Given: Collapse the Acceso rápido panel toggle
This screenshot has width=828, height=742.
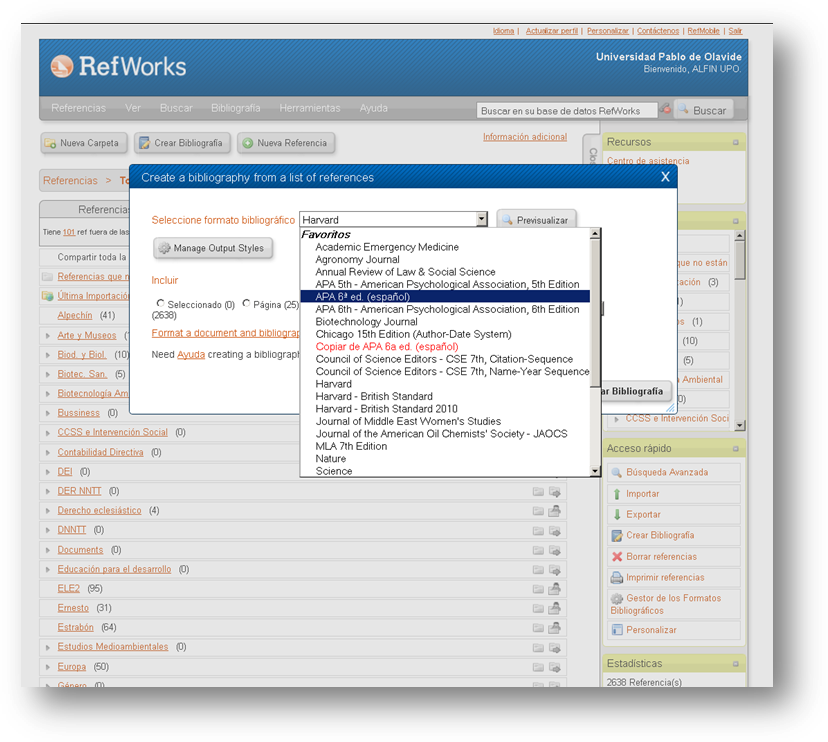Looking at the screenshot, I should tap(735, 449).
